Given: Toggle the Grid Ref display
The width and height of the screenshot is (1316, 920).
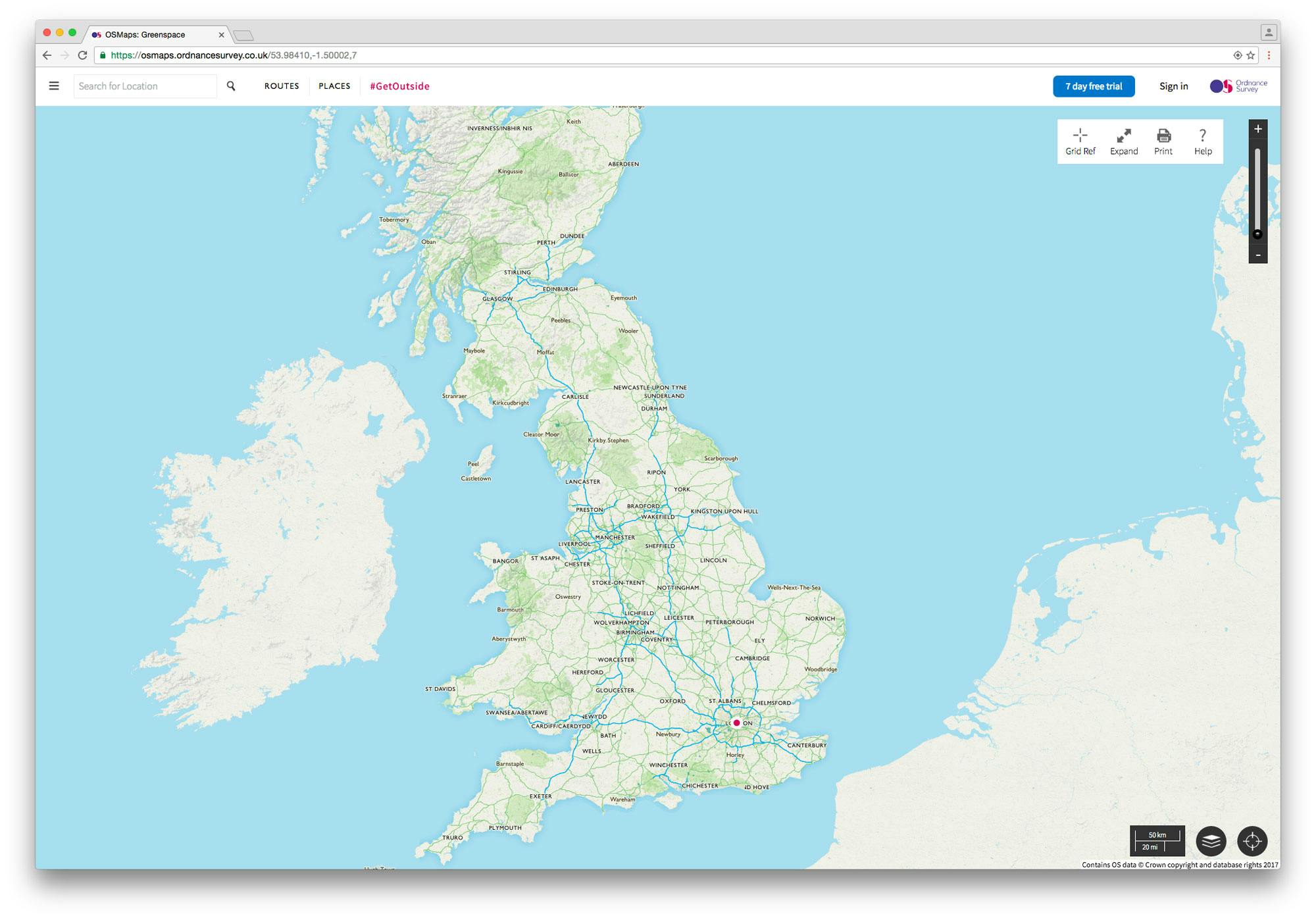Looking at the screenshot, I should click(1080, 141).
